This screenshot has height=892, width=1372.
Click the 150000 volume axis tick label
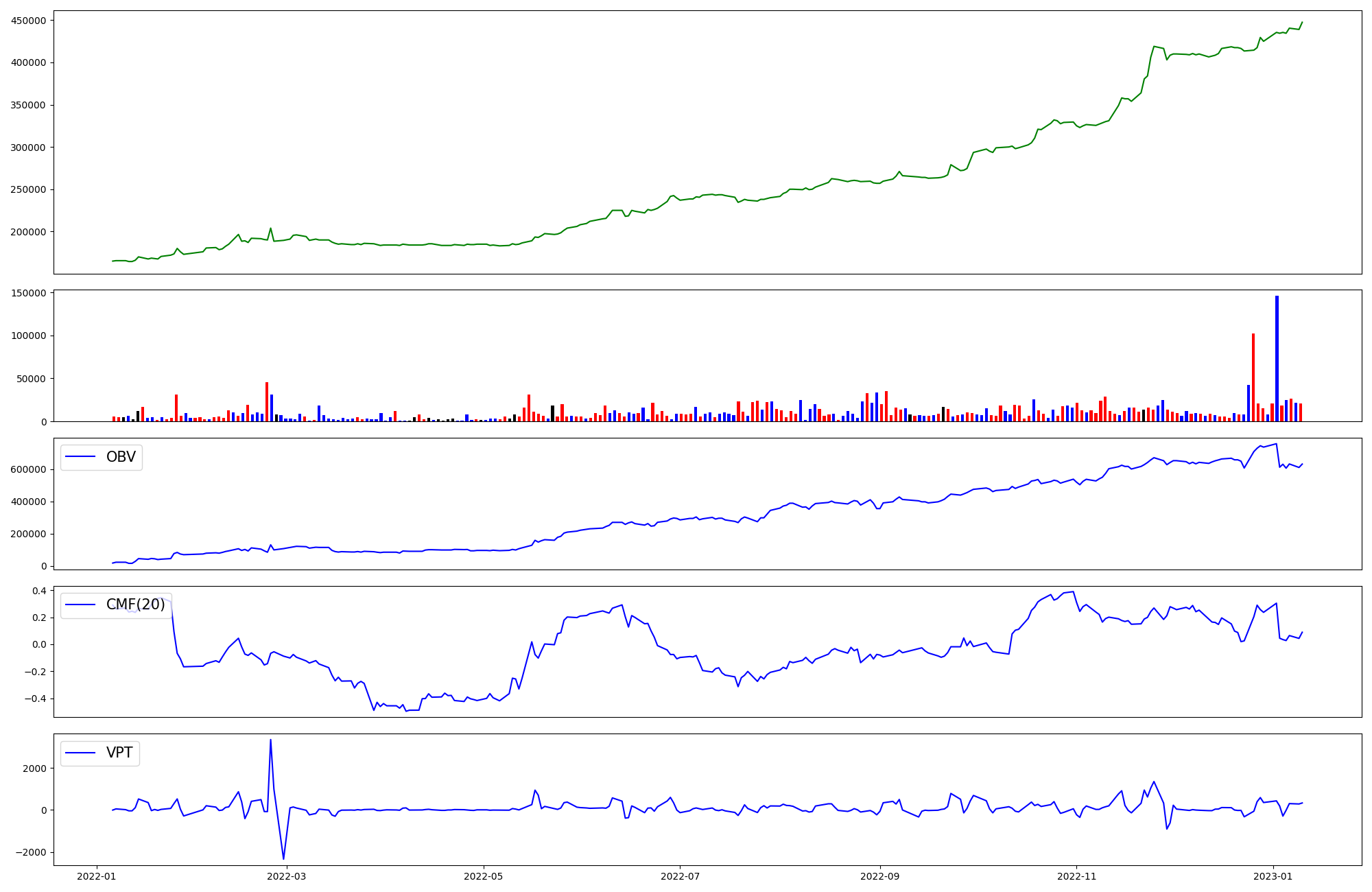tap(28, 293)
